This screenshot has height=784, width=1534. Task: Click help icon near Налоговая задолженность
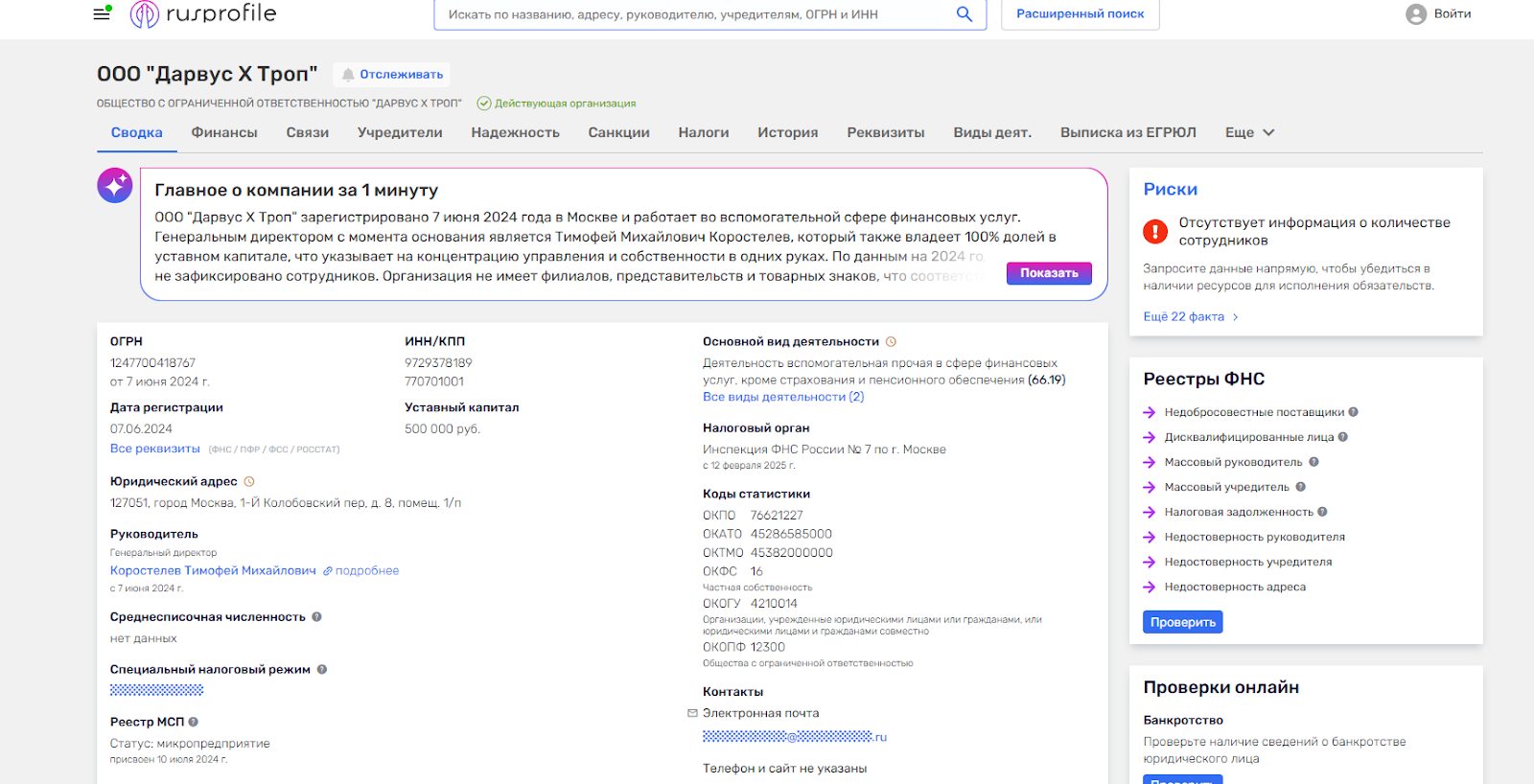1322,512
